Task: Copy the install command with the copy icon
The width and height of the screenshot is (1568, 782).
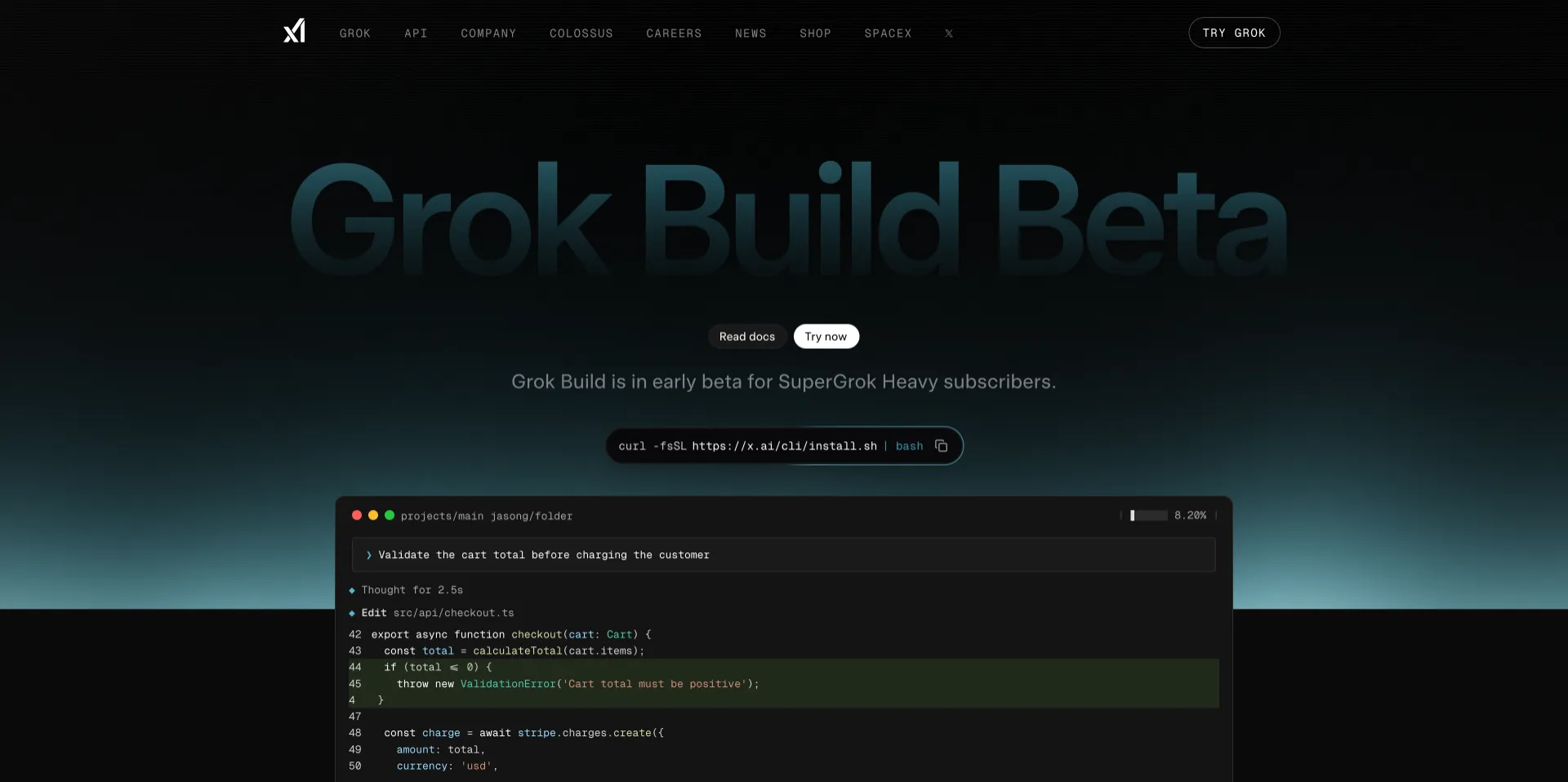Action: 941,446
